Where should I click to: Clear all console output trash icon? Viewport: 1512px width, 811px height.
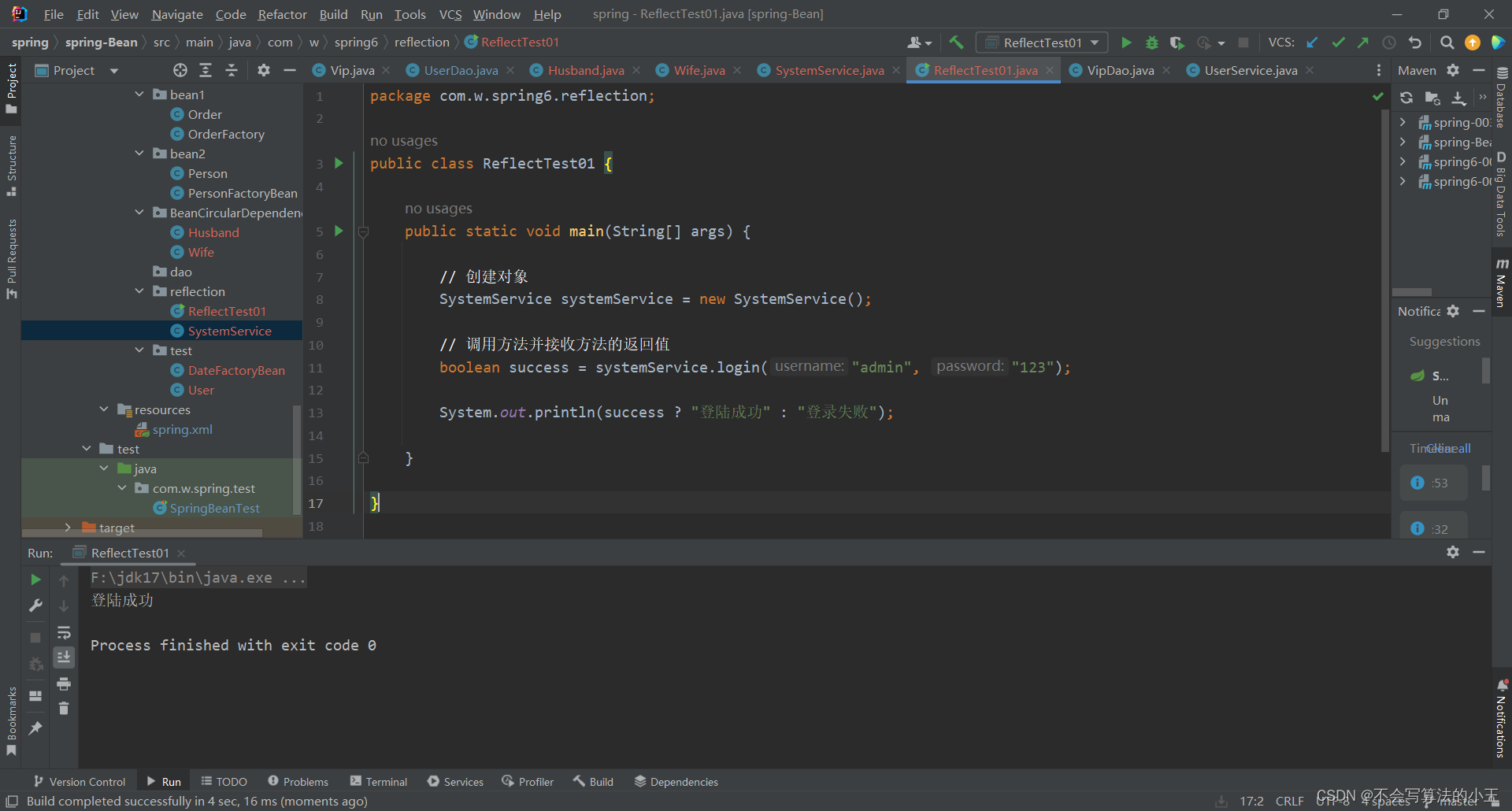64,709
